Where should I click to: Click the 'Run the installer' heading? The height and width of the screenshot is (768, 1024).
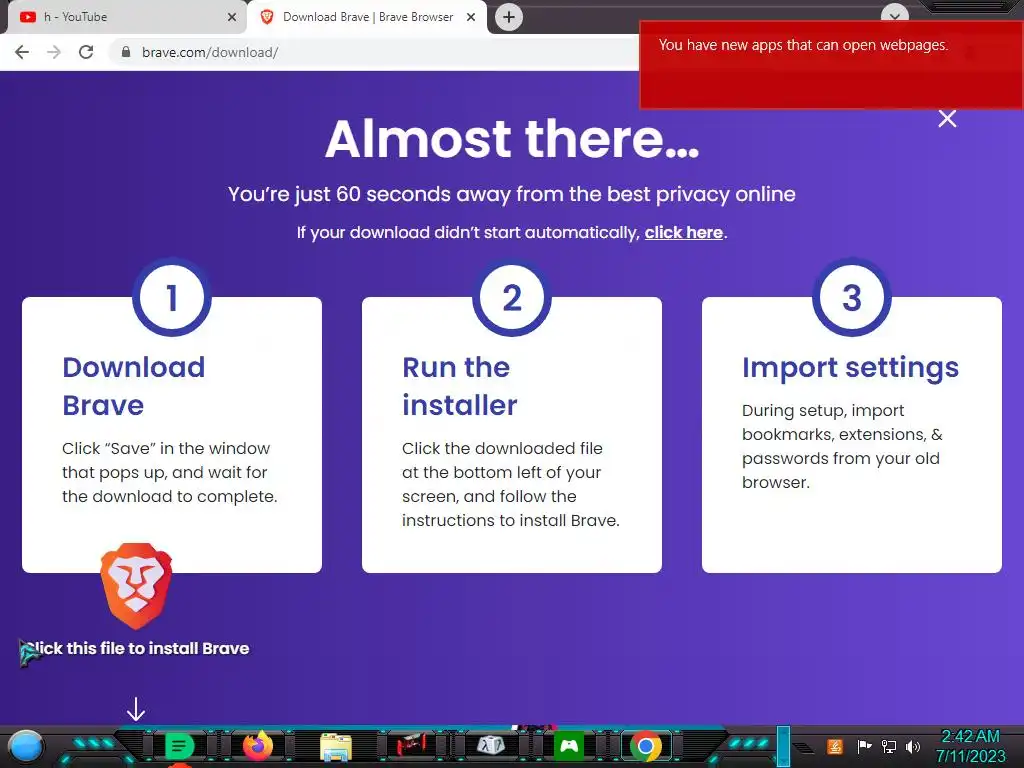(x=460, y=386)
